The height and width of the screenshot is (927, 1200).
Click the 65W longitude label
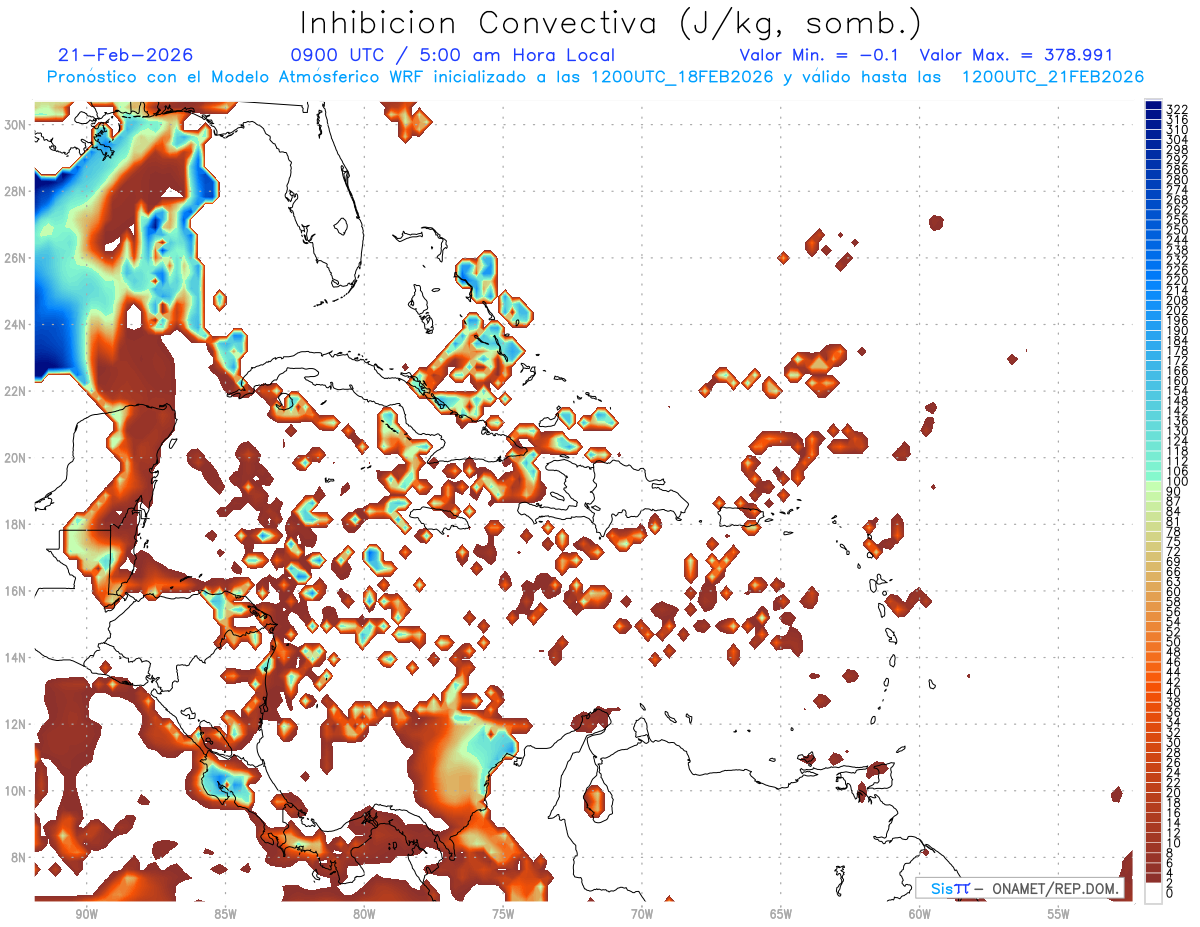click(781, 914)
